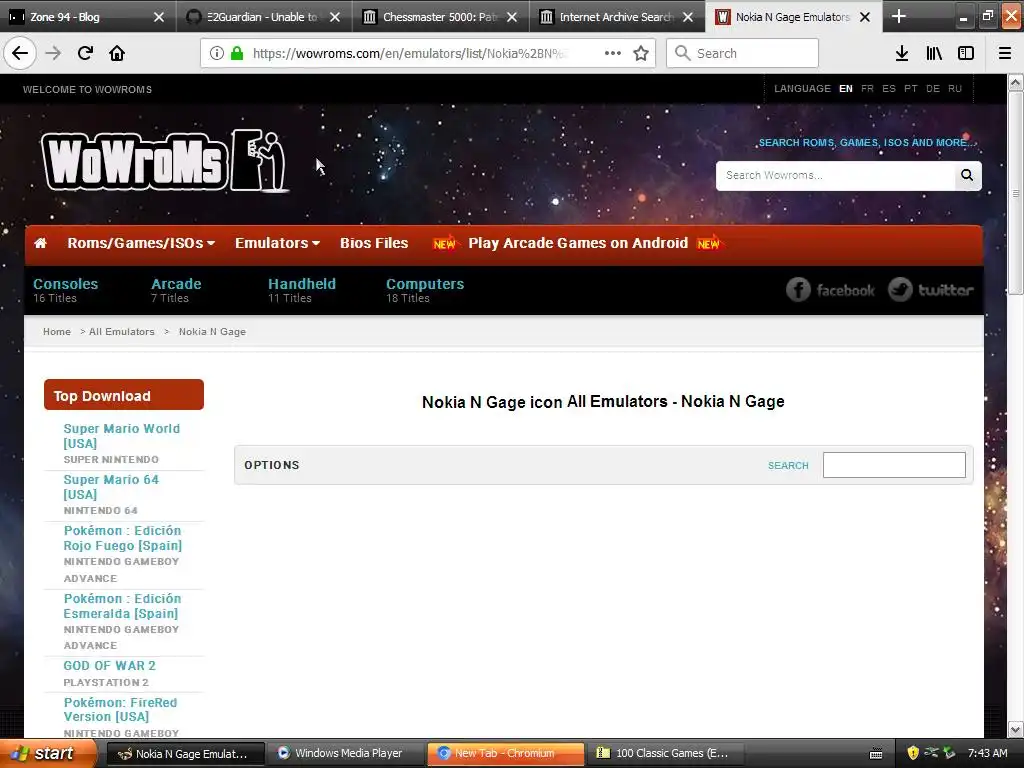Switch to Windows Media Player taskbar button
Screen dimensions: 1024x768
(x=346, y=753)
